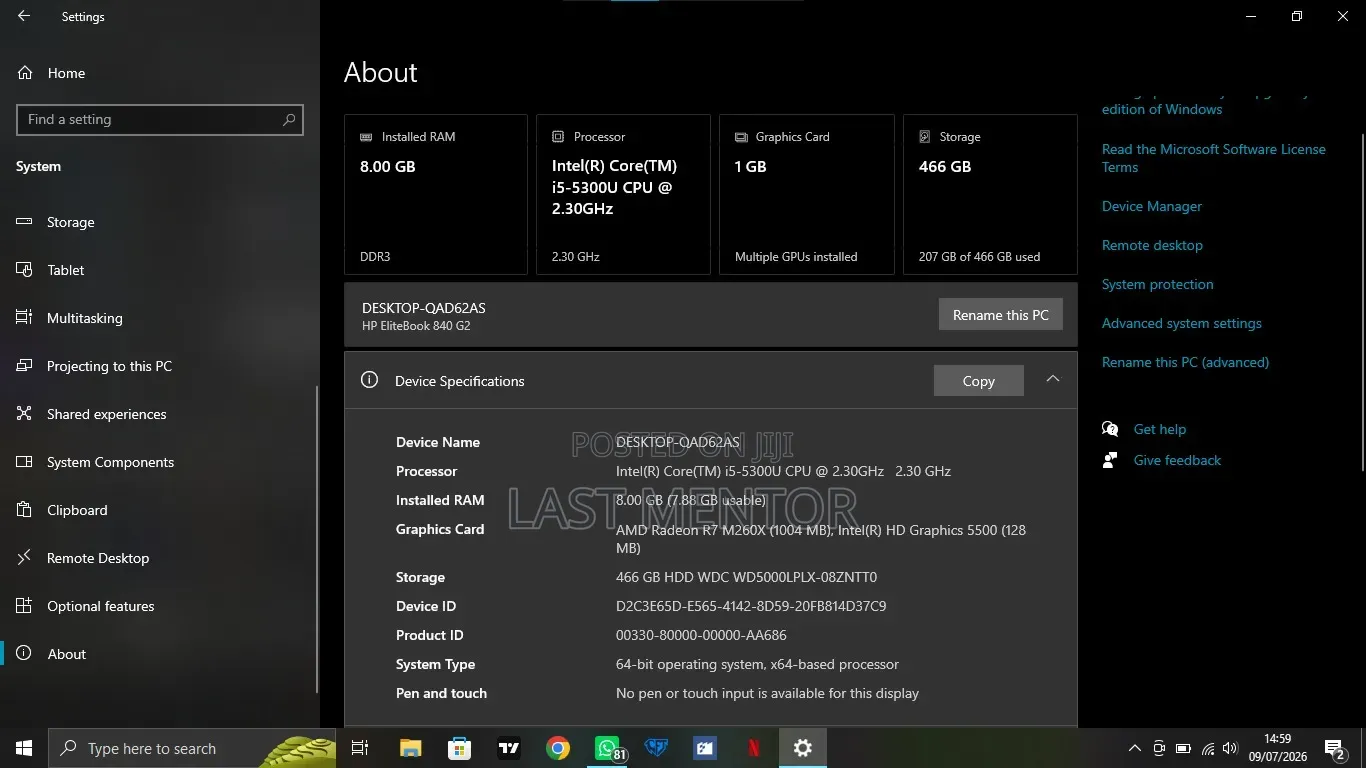Open Rename this PC (advanced) link
Viewport: 1366px width, 768px height.
(1185, 362)
